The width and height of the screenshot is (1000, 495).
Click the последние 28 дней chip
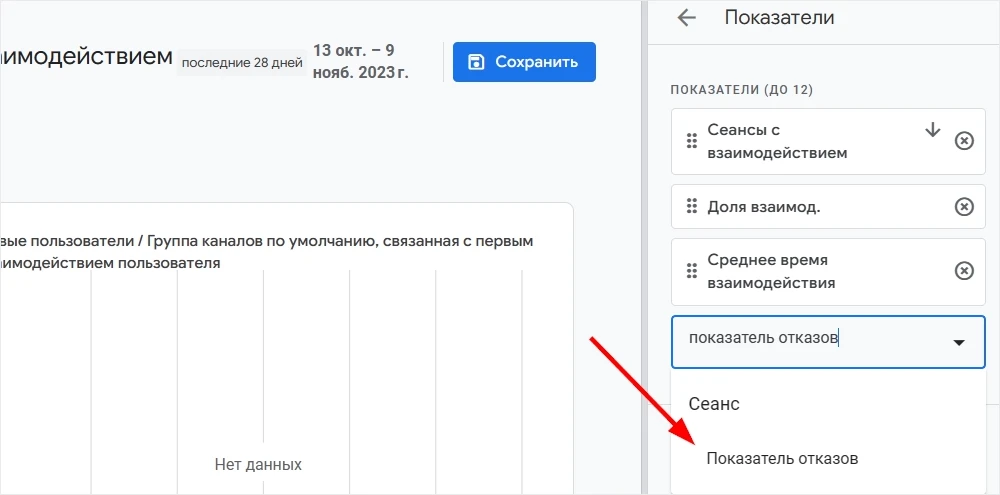(x=242, y=63)
